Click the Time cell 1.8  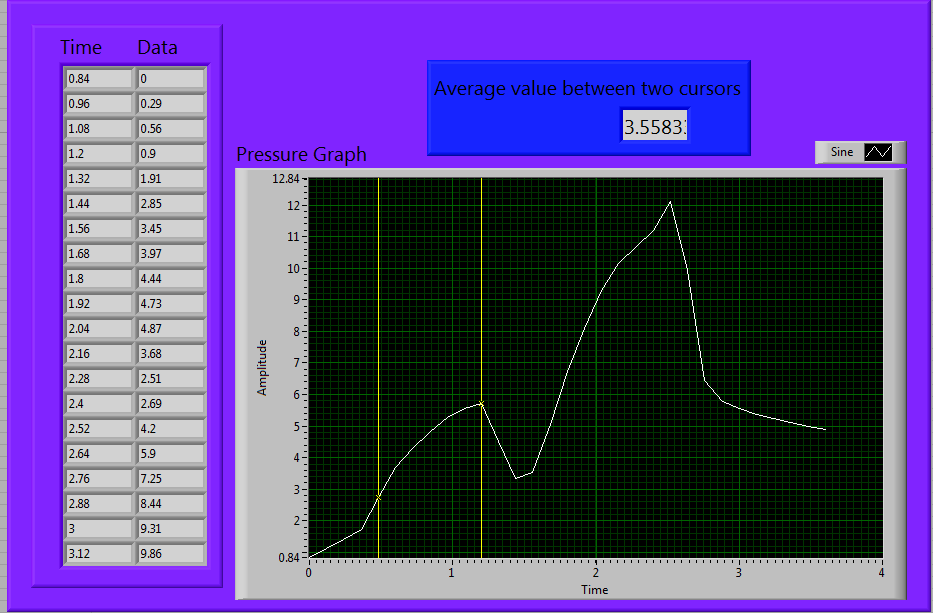pyautogui.click(x=99, y=279)
